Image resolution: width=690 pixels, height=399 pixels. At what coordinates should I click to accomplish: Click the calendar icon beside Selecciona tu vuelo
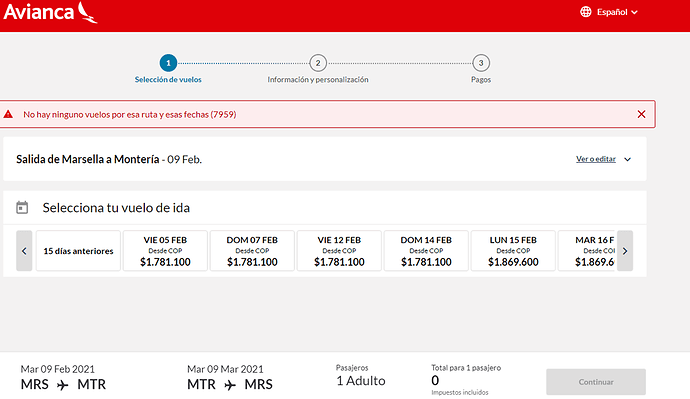tap(22, 207)
